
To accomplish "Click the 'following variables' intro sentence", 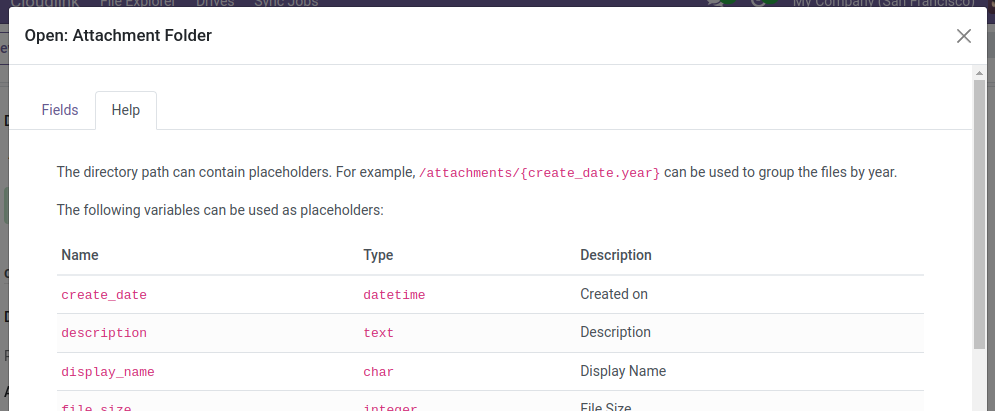I will [x=220, y=210].
